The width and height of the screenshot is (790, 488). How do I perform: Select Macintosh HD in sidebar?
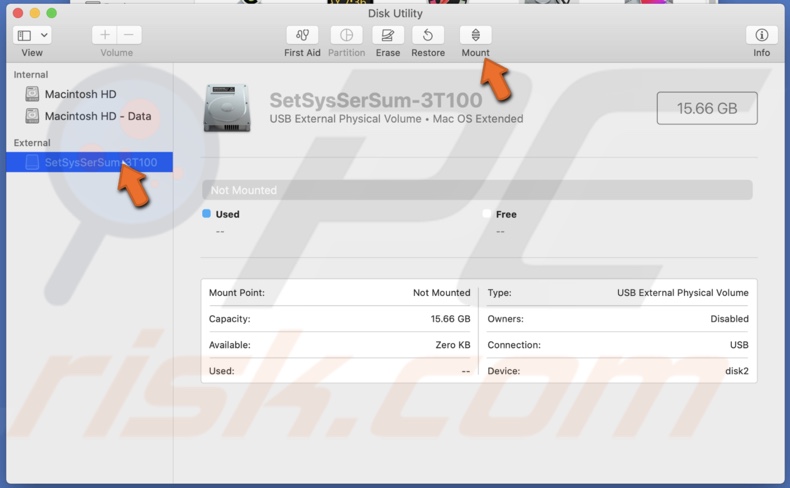80,94
